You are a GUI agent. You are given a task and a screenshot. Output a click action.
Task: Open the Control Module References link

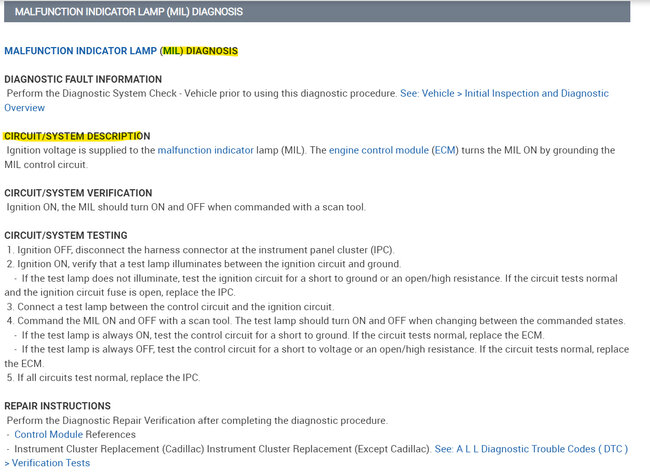pyautogui.click(x=49, y=434)
